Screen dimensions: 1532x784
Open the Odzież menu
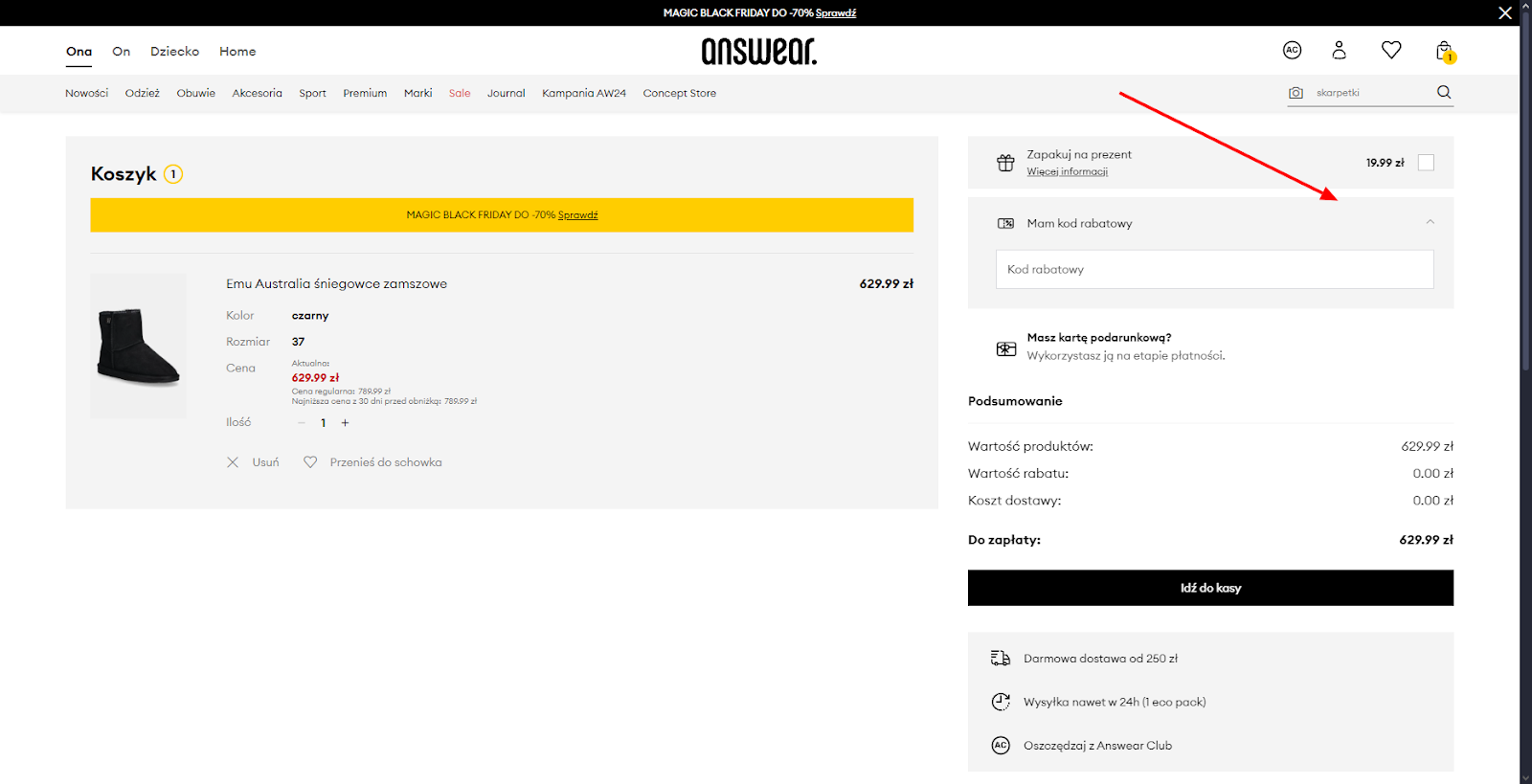[x=142, y=93]
